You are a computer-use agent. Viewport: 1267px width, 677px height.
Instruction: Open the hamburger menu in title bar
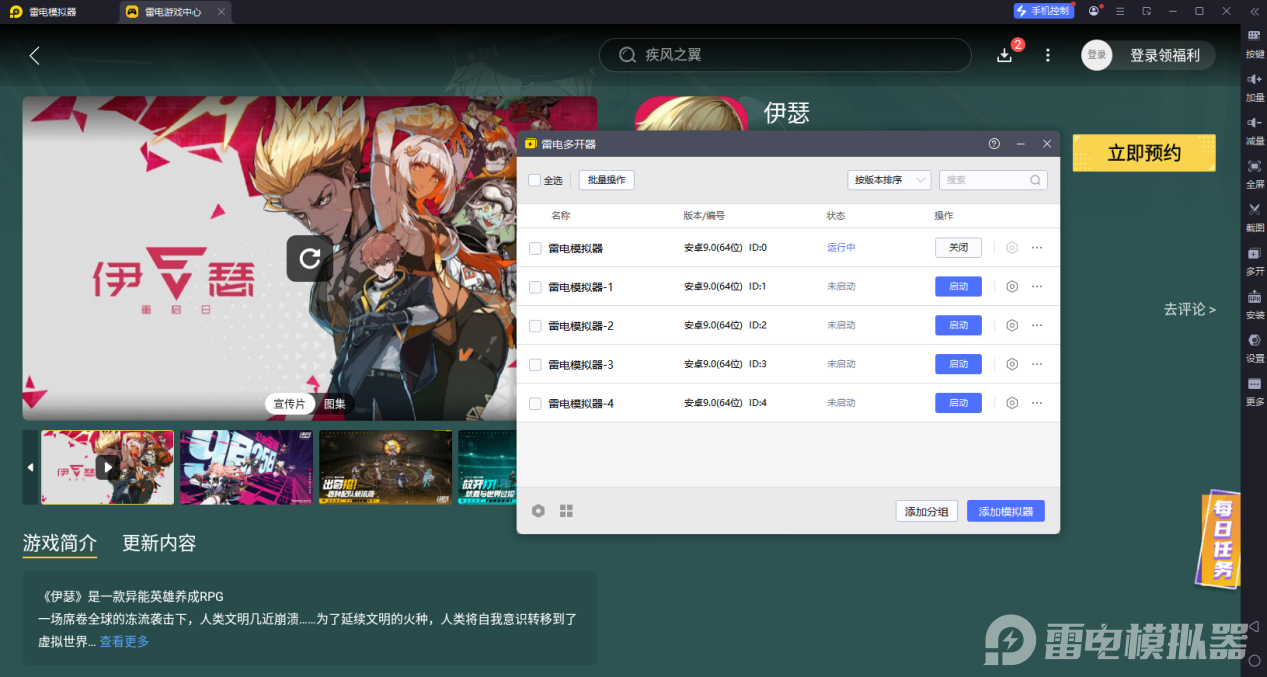(x=1120, y=11)
